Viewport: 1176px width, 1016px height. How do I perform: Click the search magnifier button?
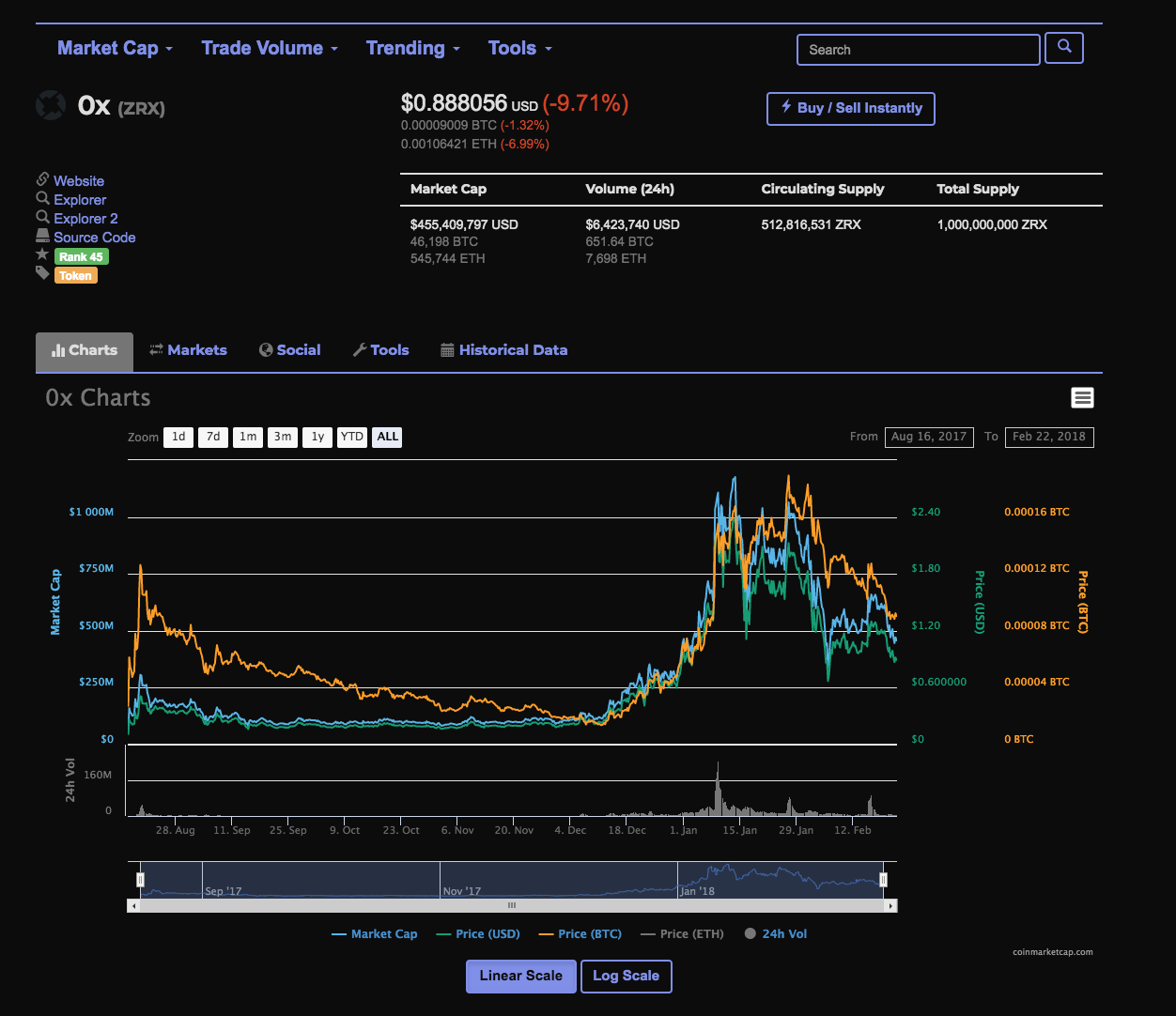click(x=1064, y=48)
